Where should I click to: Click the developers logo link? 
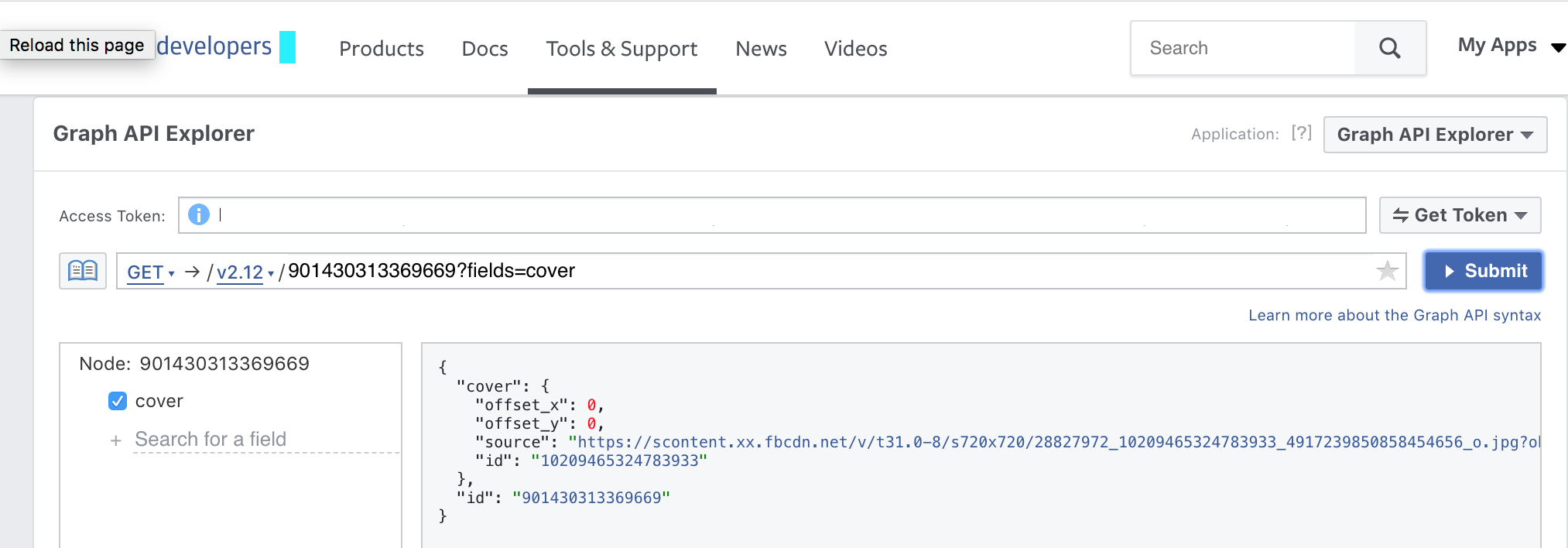(x=214, y=46)
